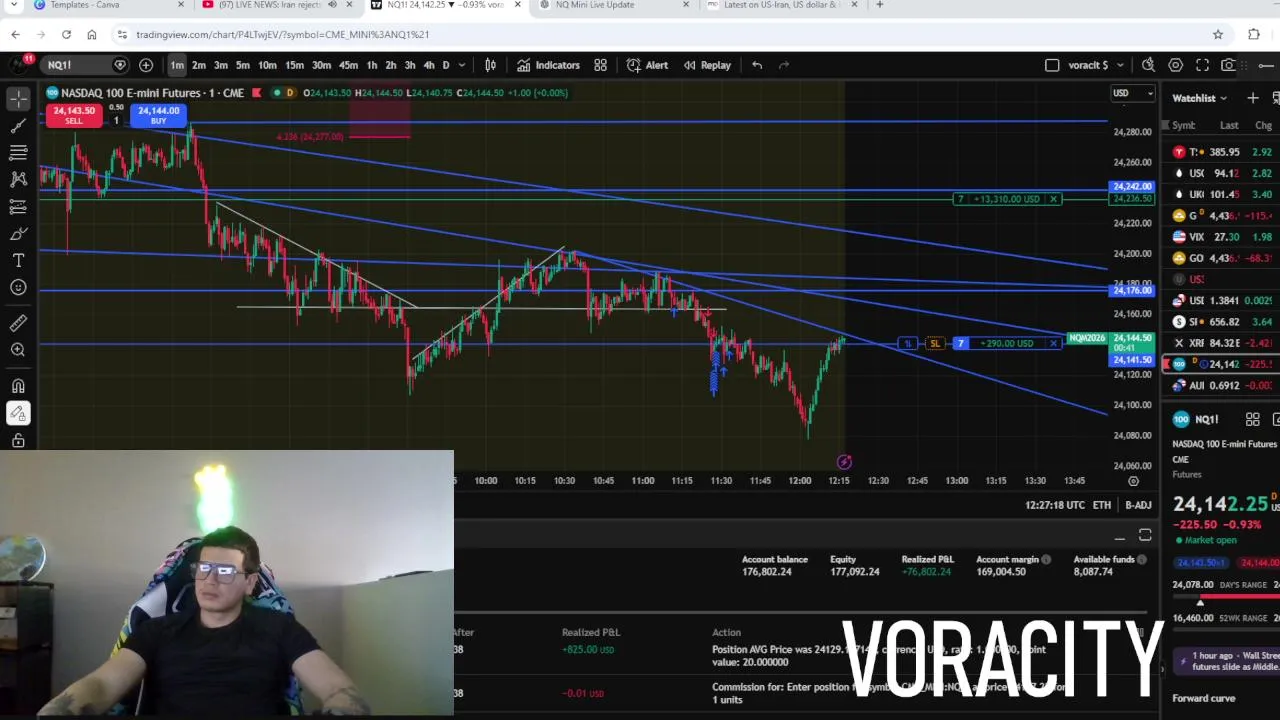Select XRI row in watchlist

pyautogui.click(x=1222, y=343)
